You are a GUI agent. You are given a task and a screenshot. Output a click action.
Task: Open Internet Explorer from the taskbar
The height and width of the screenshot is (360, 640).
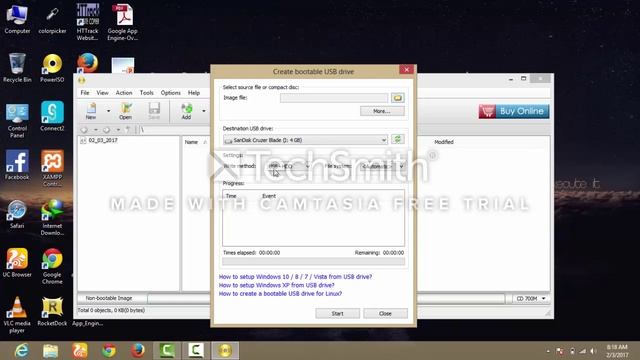[21, 351]
